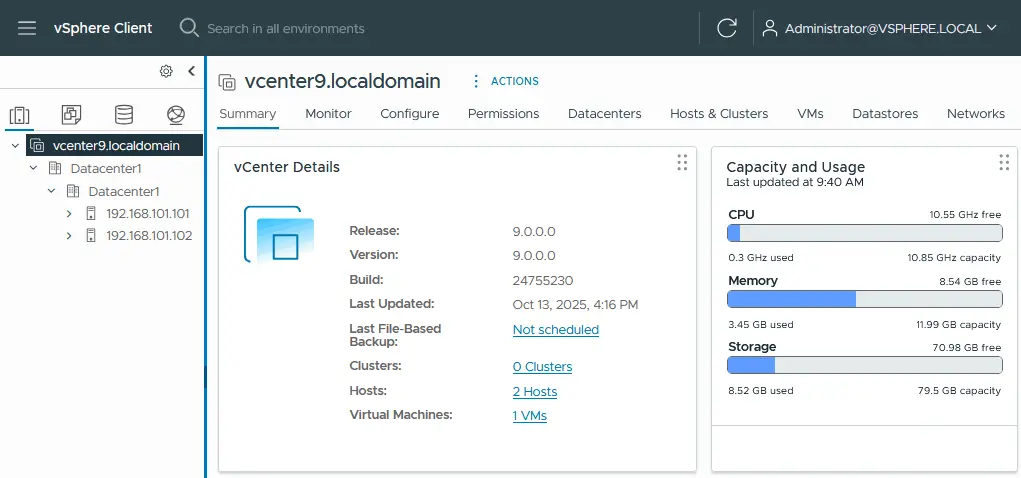Switch to Storage inventory view
Viewport: 1021px width, 478px height.
[x=124, y=115]
